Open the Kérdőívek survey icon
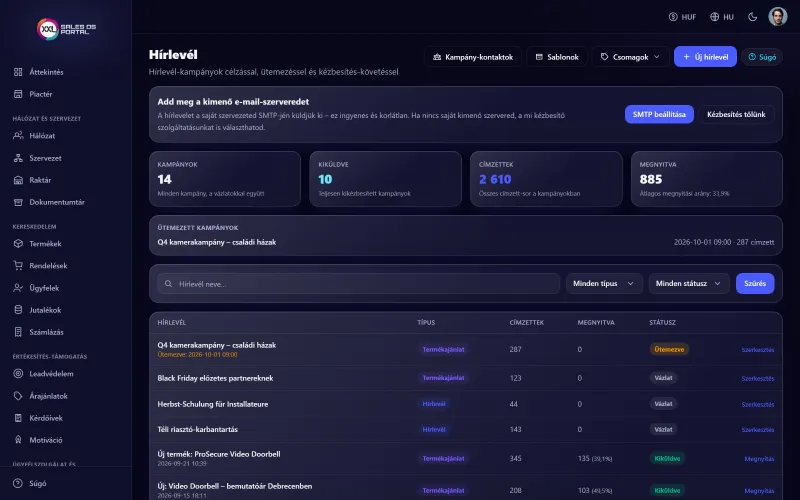The width and height of the screenshot is (800, 500). [18, 418]
